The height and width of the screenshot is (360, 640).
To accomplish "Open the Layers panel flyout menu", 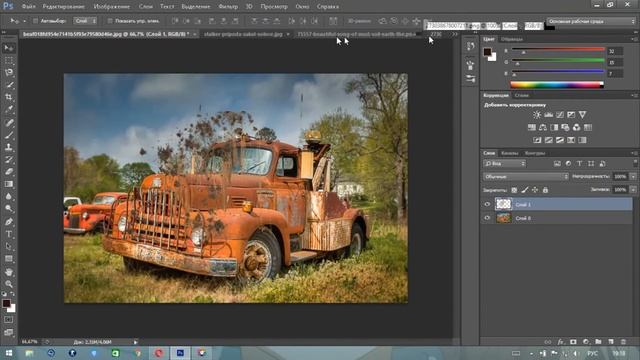I will pos(634,153).
